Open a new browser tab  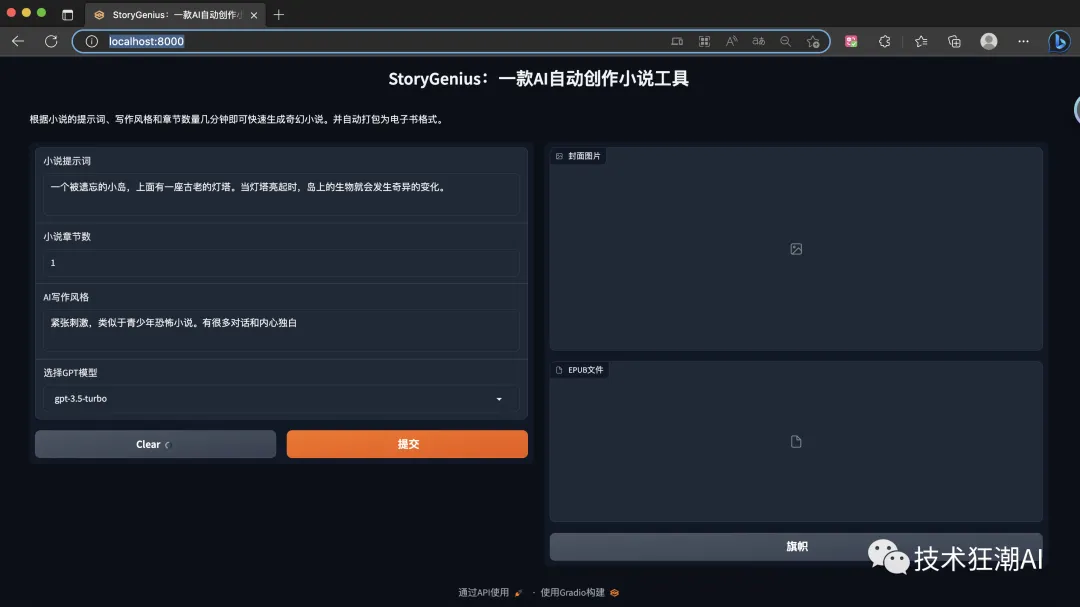click(x=278, y=15)
